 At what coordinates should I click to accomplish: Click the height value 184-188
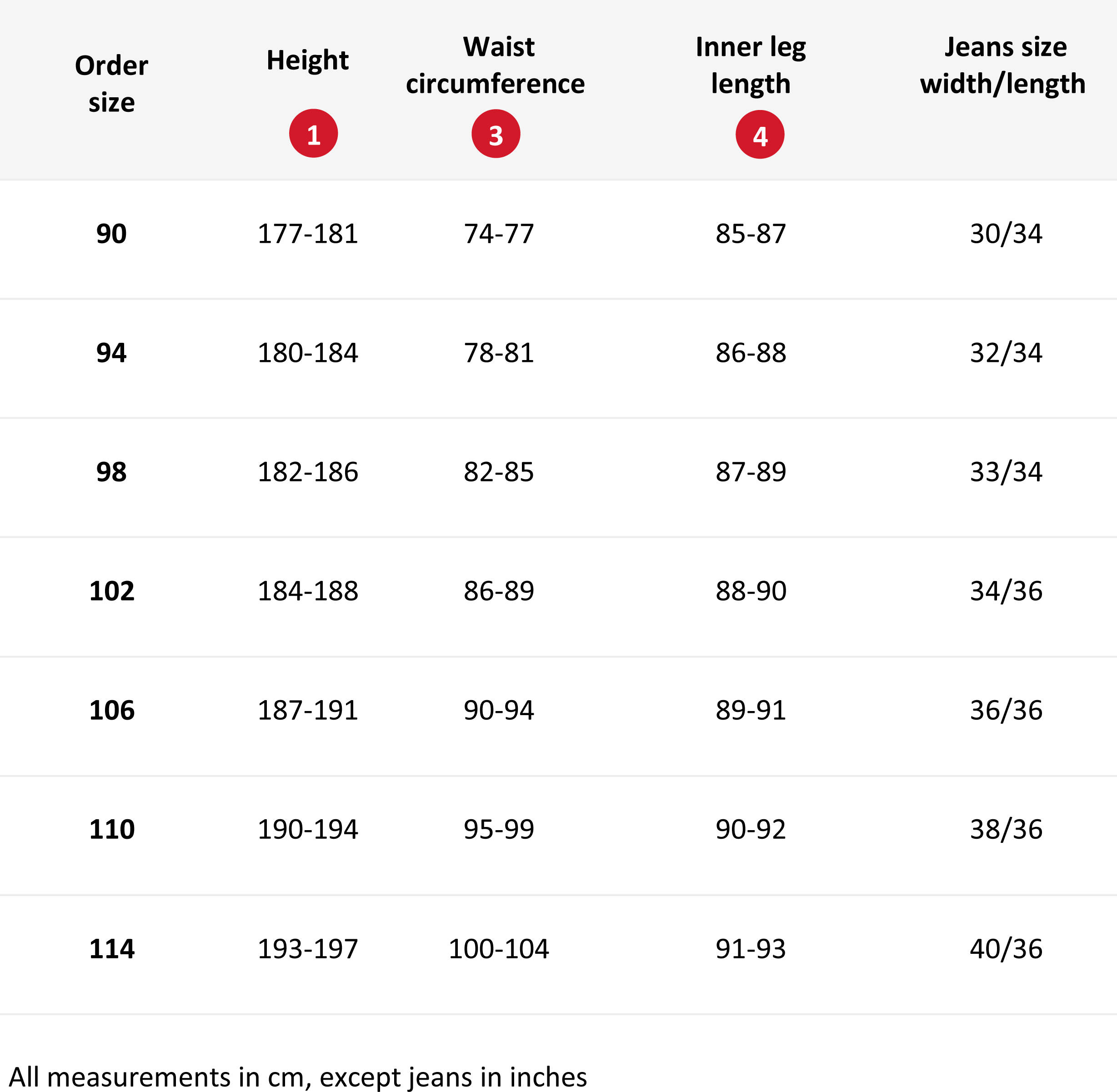point(308,590)
